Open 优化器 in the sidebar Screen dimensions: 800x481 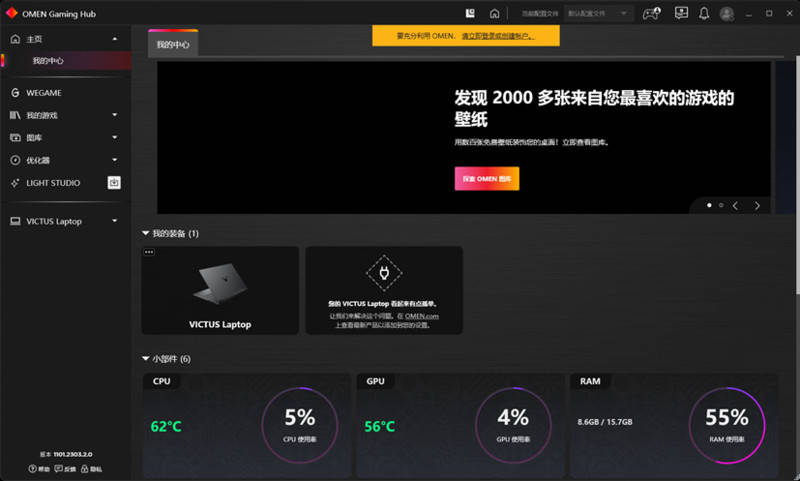38,160
